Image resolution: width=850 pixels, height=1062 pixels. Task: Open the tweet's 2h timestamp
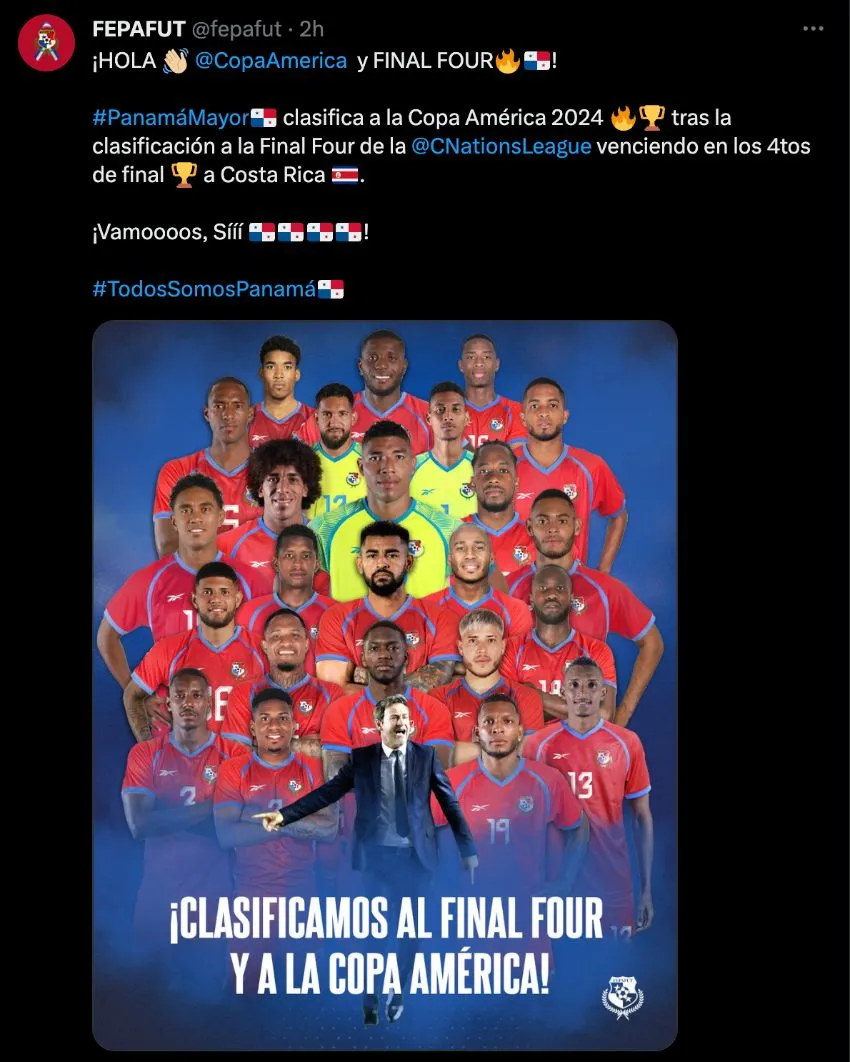(312, 29)
